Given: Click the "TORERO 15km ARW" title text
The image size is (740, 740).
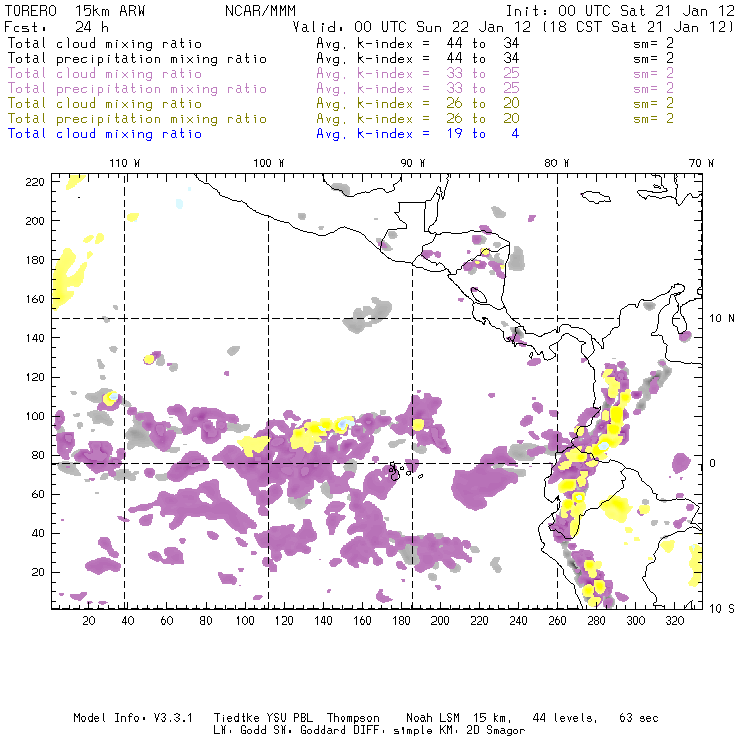Looking at the screenshot, I should 75,11.
